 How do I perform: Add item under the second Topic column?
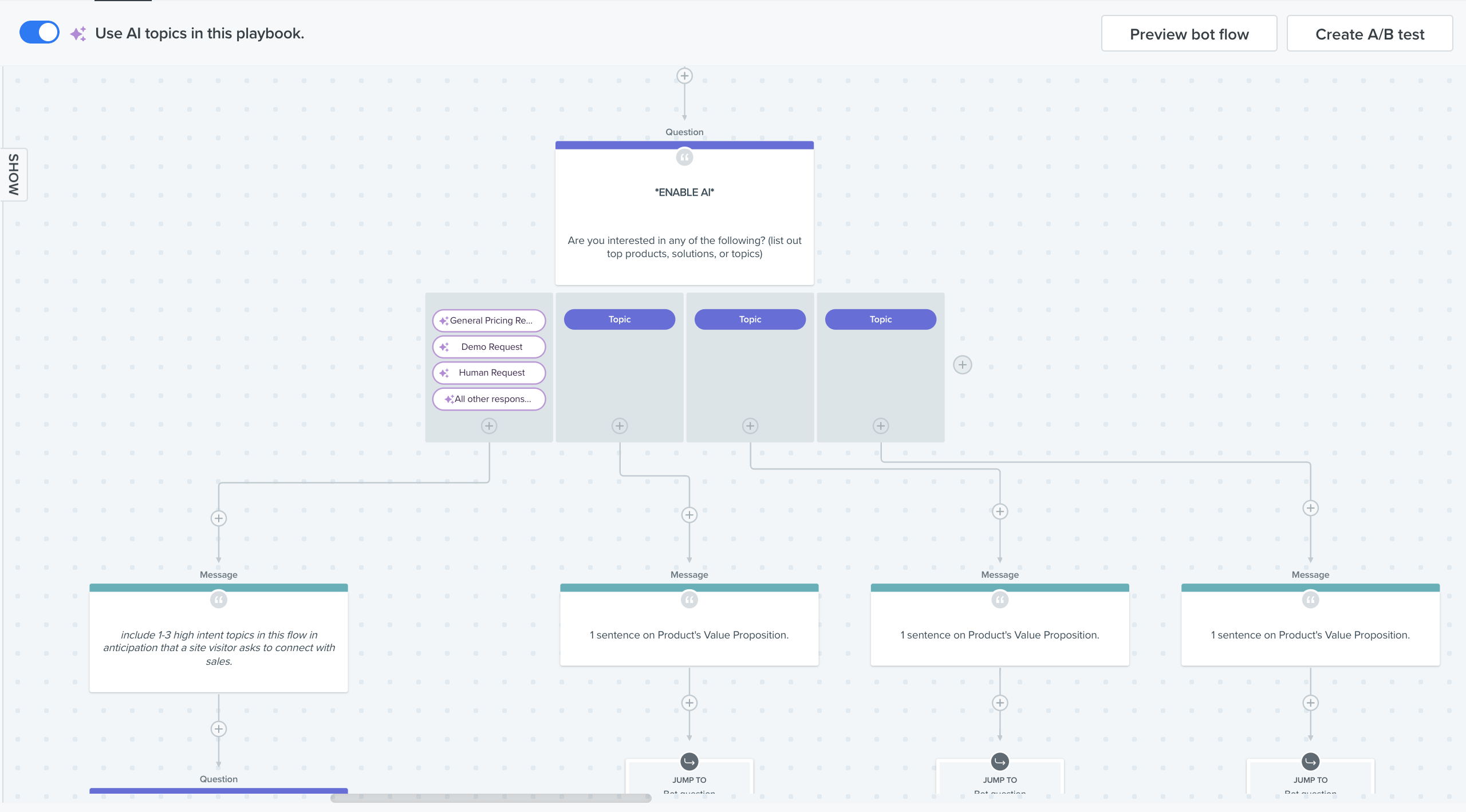pos(750,426)
